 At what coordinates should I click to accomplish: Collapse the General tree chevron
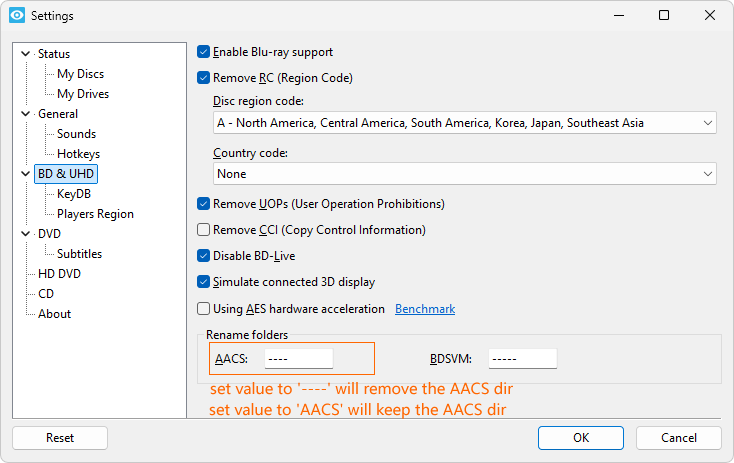click(26, 114)
